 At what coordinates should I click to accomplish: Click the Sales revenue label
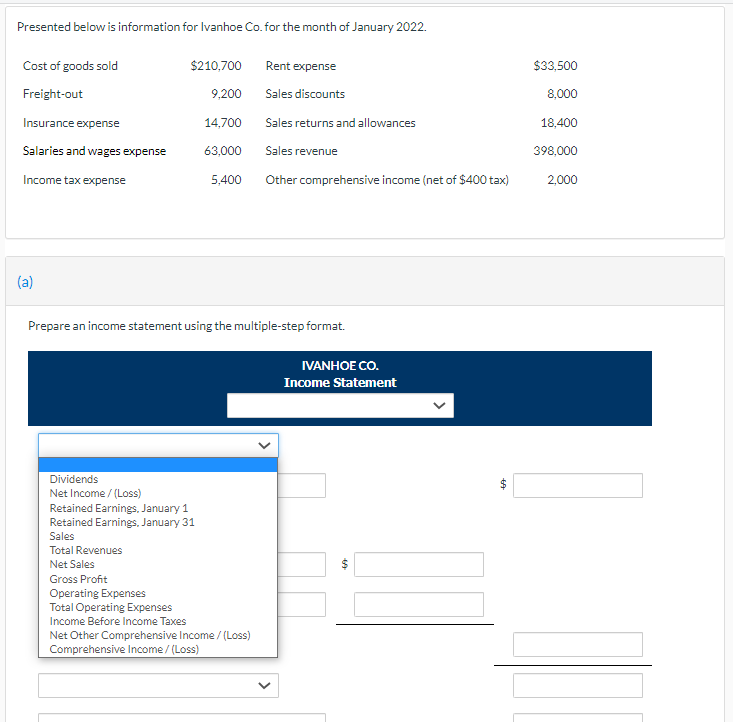pyautogui.click(x=302, y=151)
